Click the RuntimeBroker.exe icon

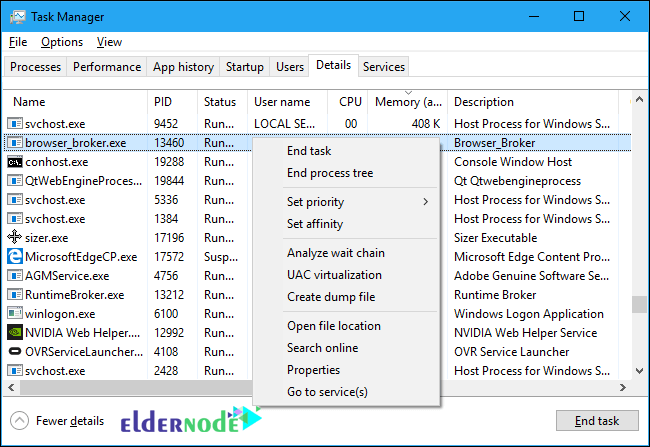15,295
